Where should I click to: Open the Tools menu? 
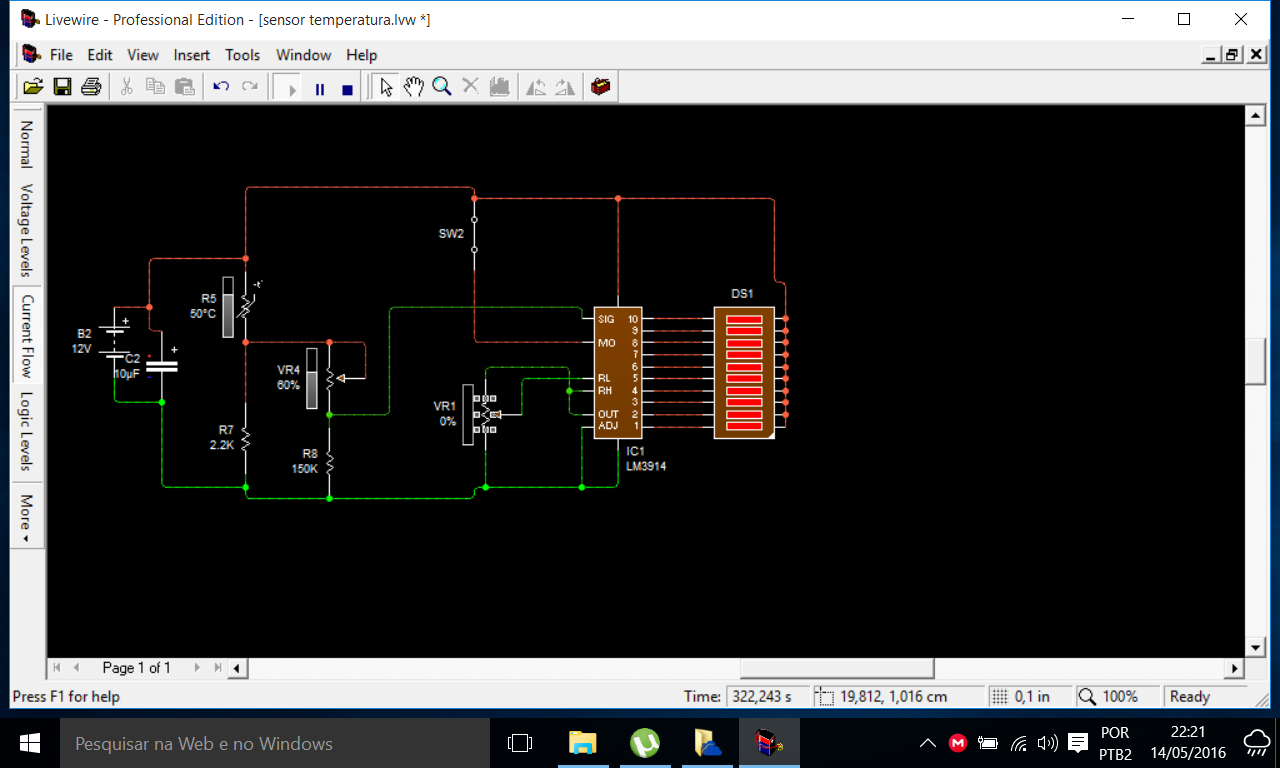[x=242, y=55]
